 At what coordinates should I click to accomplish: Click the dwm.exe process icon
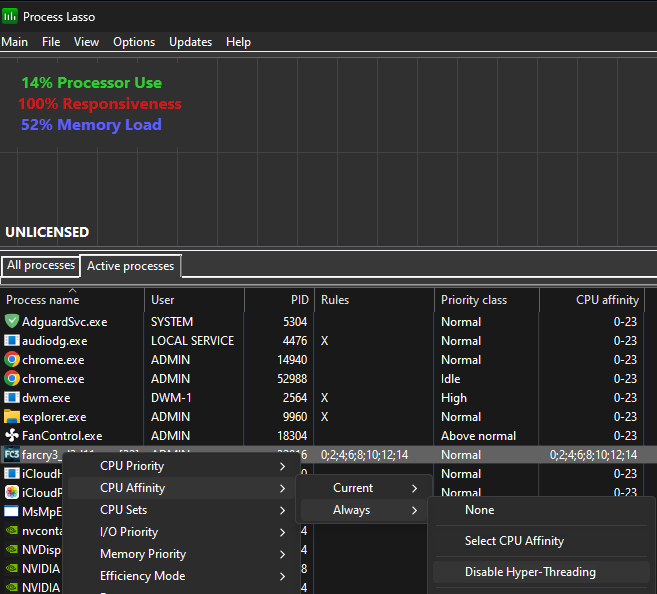12,397
